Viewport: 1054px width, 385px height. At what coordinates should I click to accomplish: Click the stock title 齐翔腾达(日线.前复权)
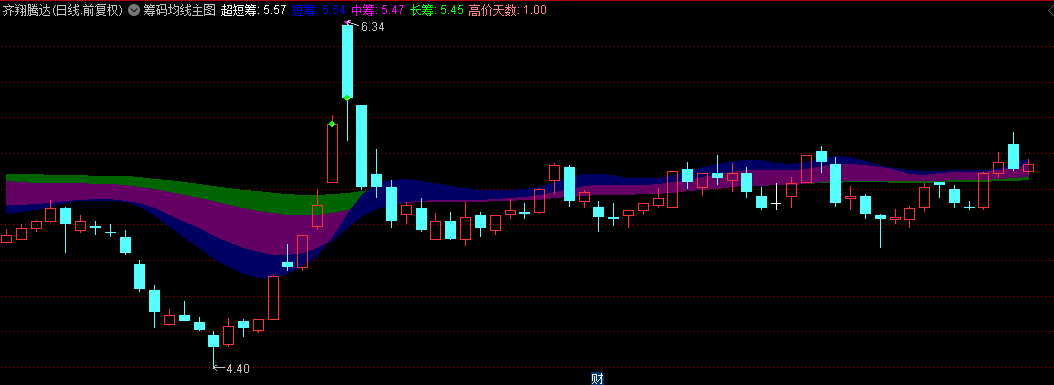click(x=62, y=10)
